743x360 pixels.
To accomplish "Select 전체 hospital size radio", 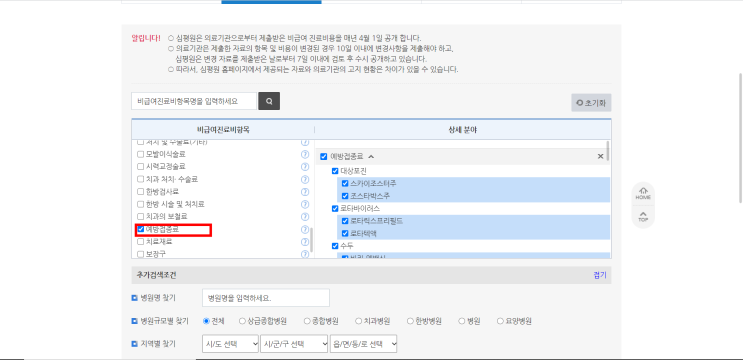I will (206, 321).
